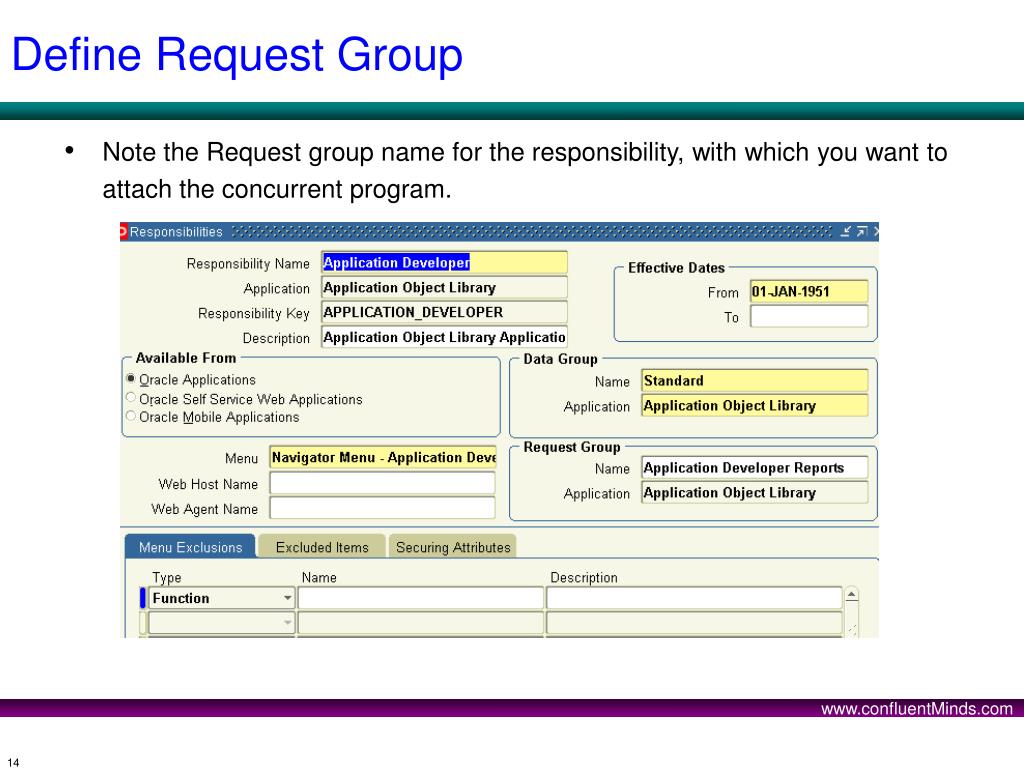Click the Data Group Name field
Screen dimensions: 1024x768
754,381
